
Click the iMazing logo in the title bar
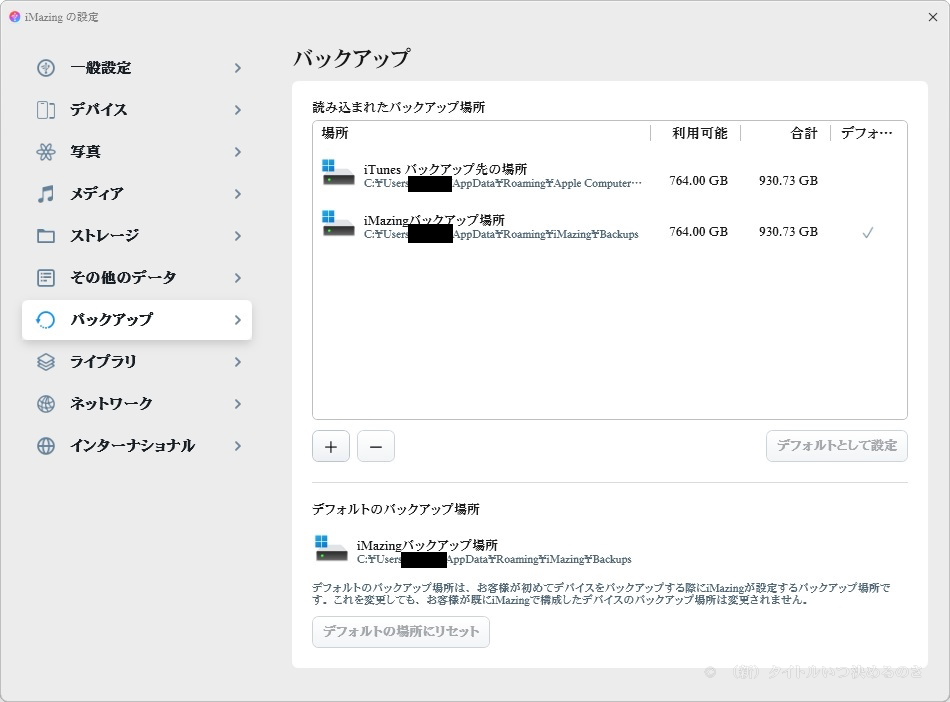(x=15, y=17)
